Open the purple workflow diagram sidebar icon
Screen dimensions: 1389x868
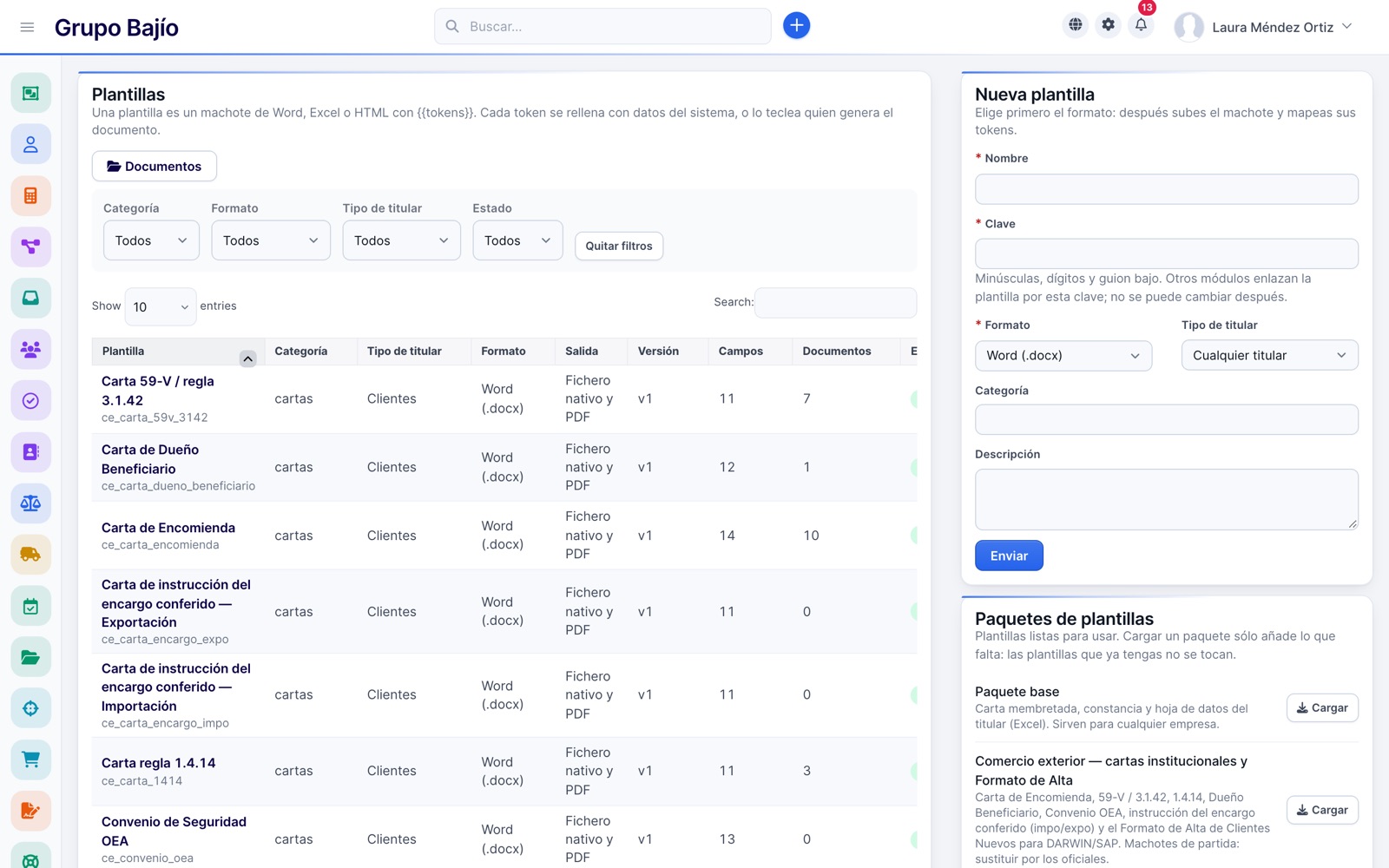(x=30, y=247)
